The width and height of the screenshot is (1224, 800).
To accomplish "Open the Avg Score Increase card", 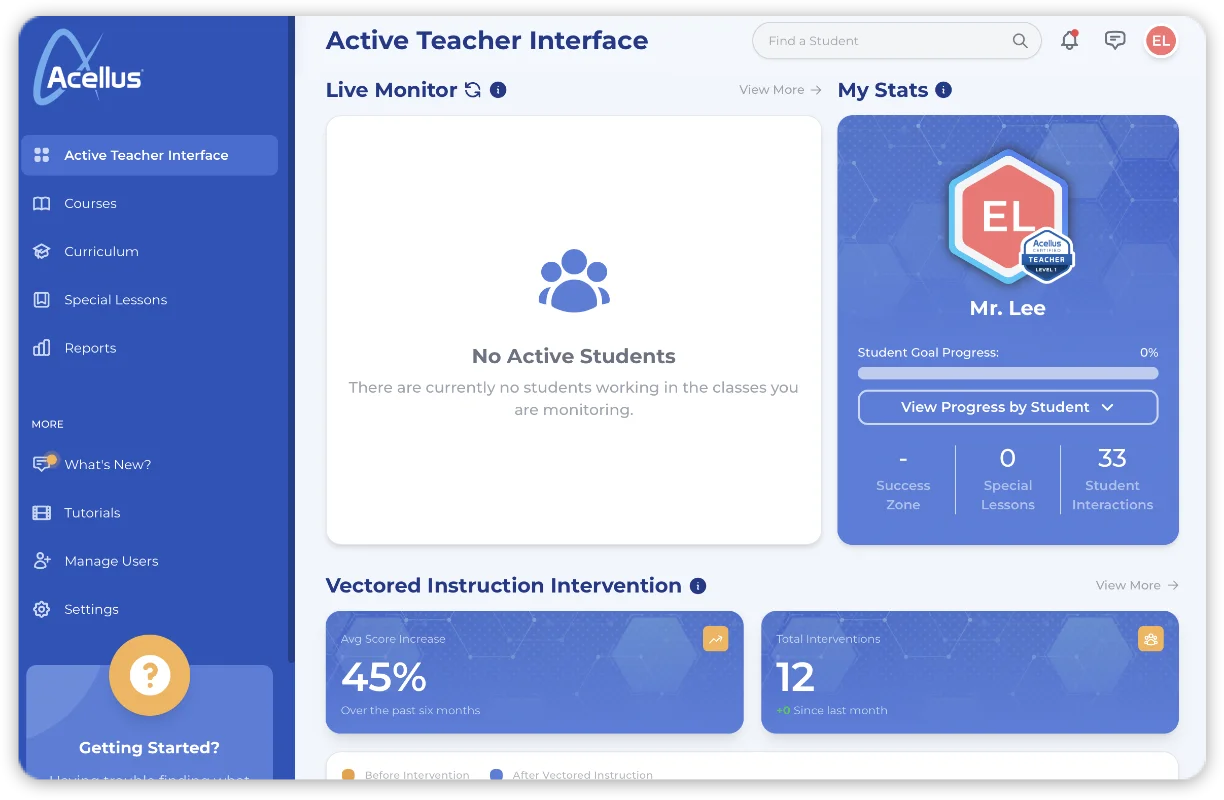I will 535,673.
